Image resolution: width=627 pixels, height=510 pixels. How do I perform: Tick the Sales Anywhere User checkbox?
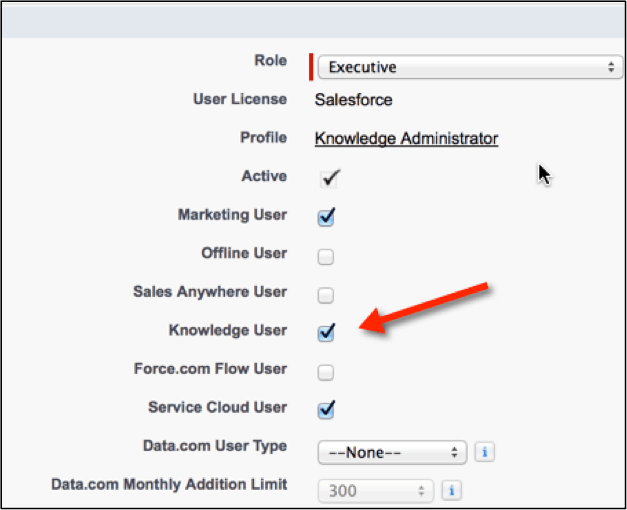[x=326, y=295]
